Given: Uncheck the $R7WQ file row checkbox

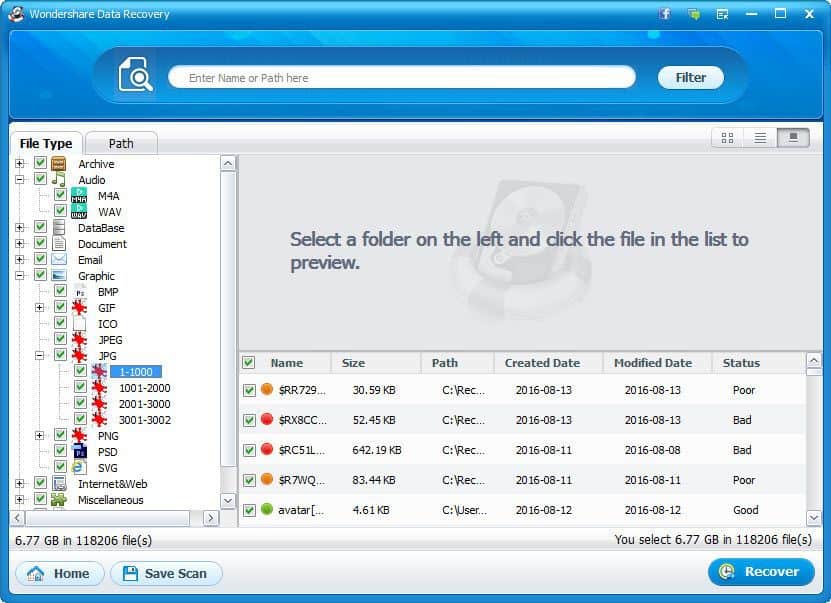Looking at the screenshot, I should pos(249,481).
